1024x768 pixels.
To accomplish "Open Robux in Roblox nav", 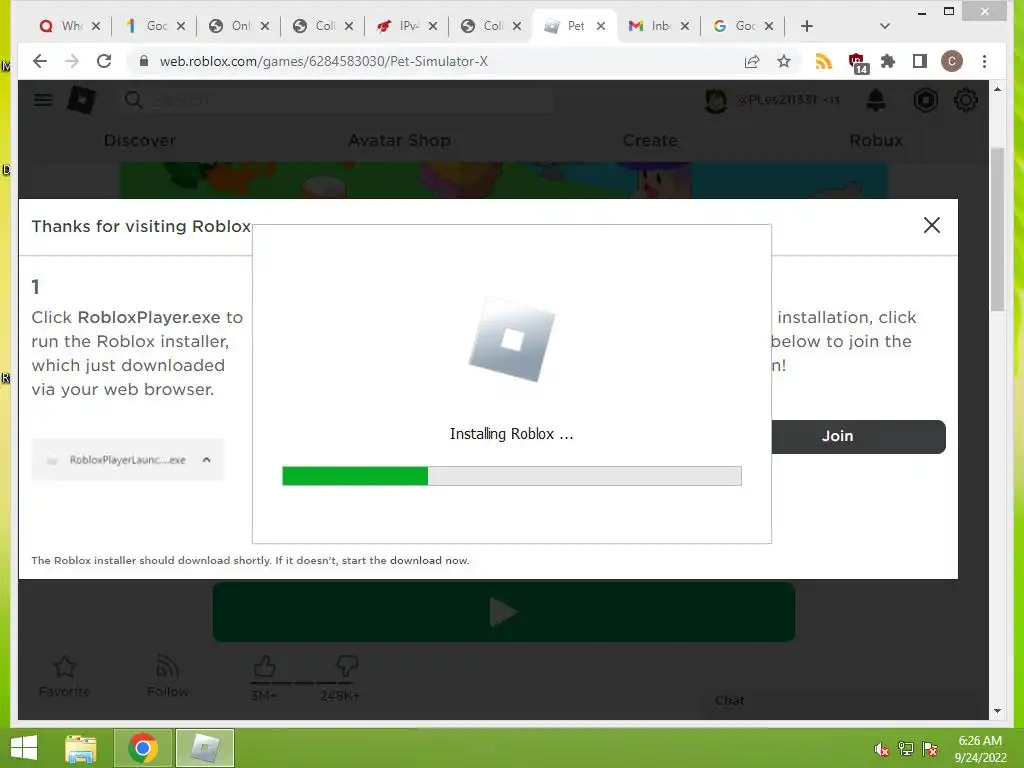I will pyautogui.click(x=876, y=140).
